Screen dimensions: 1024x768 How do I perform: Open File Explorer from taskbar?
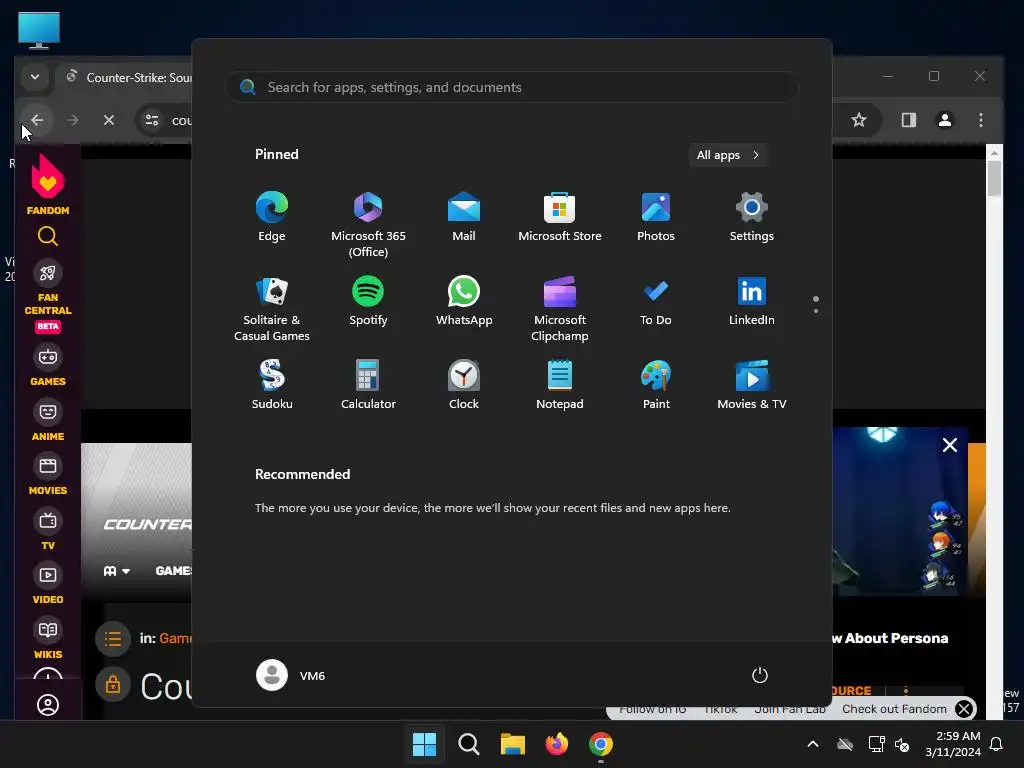[513, 744]
